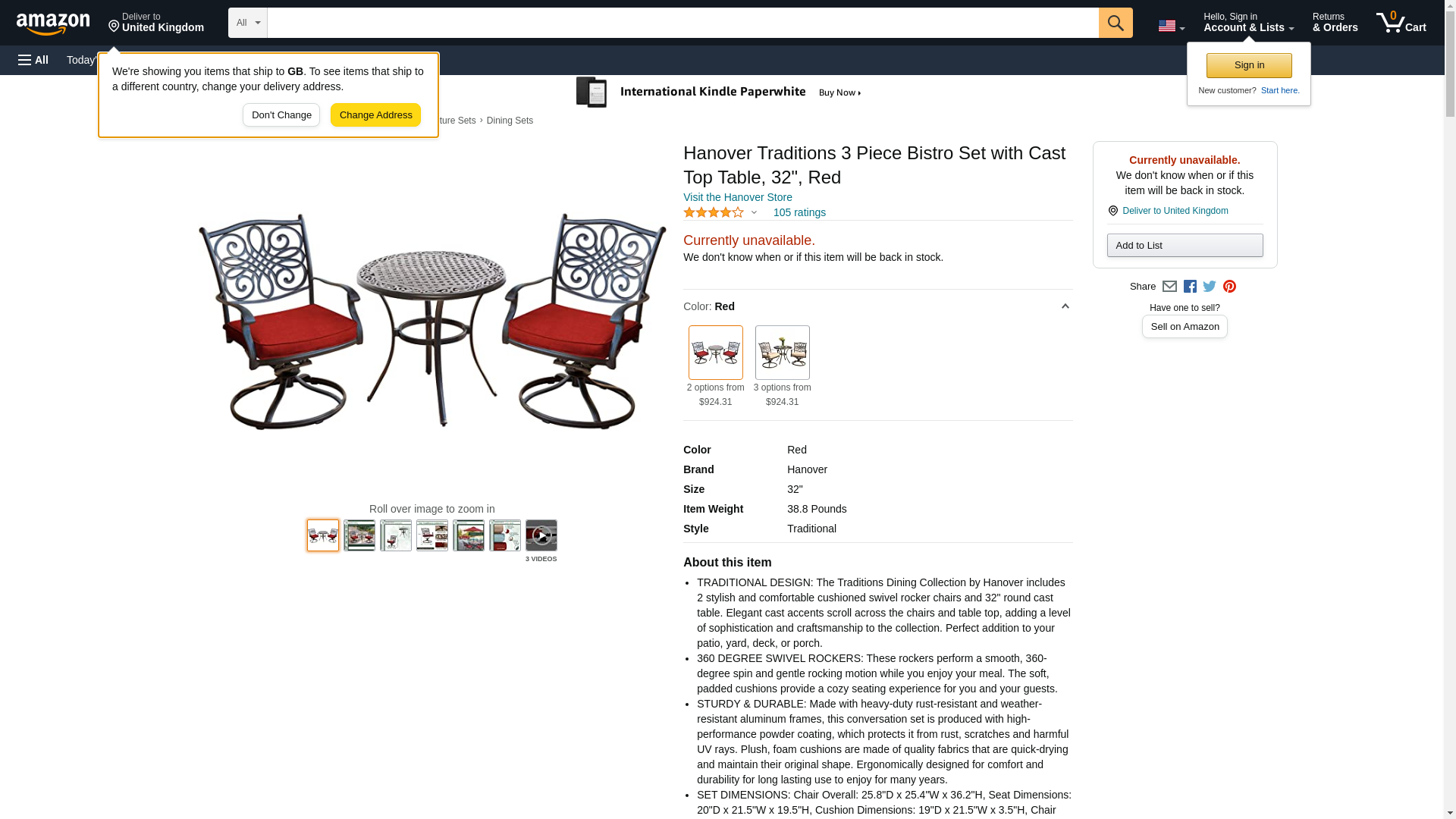Open Account & Lists menu

pos(1248,23)
